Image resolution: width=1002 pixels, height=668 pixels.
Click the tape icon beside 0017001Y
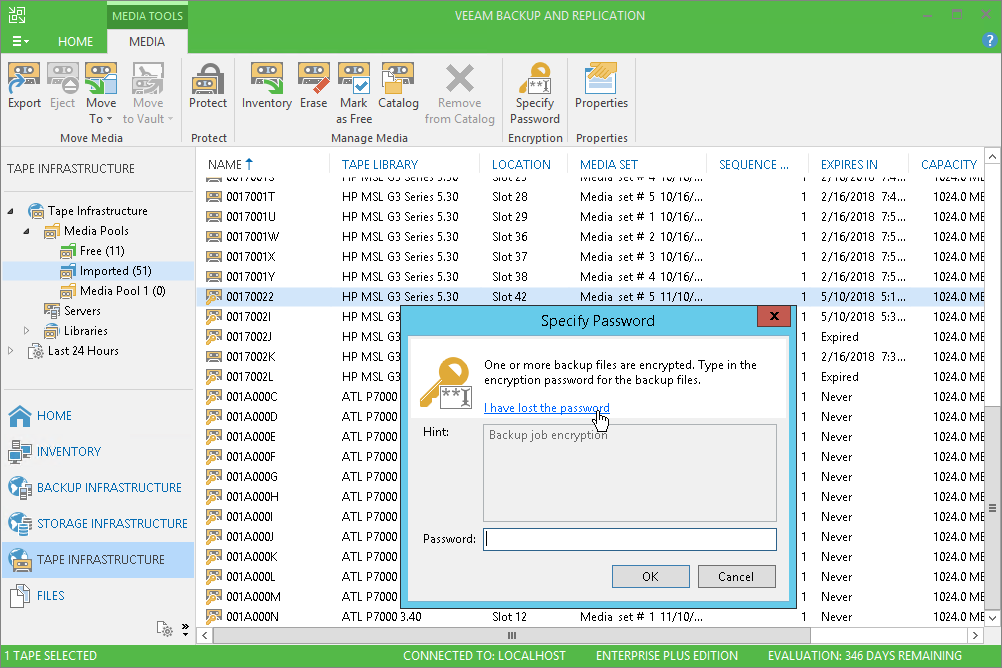coord(213,276)
